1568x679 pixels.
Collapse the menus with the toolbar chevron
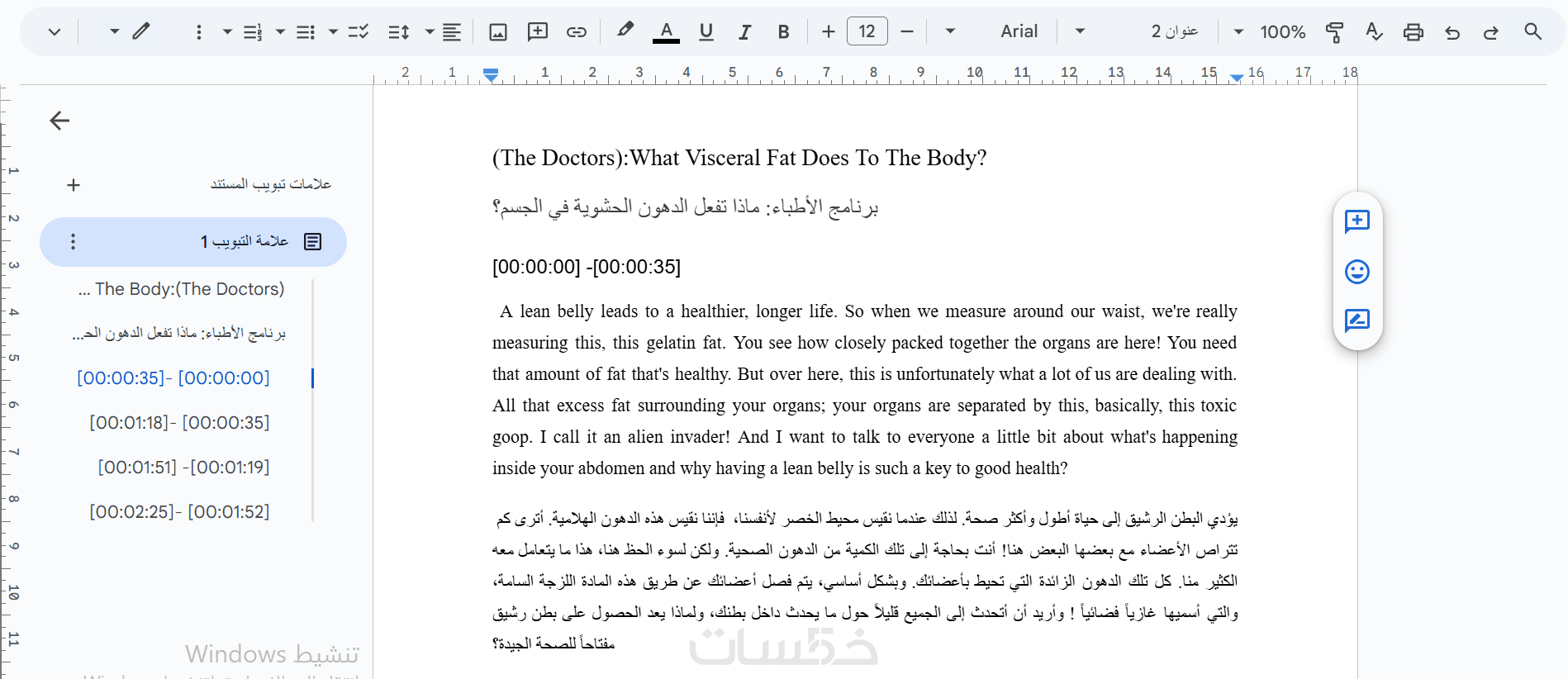pyautogui.click(x=55, y=32)
